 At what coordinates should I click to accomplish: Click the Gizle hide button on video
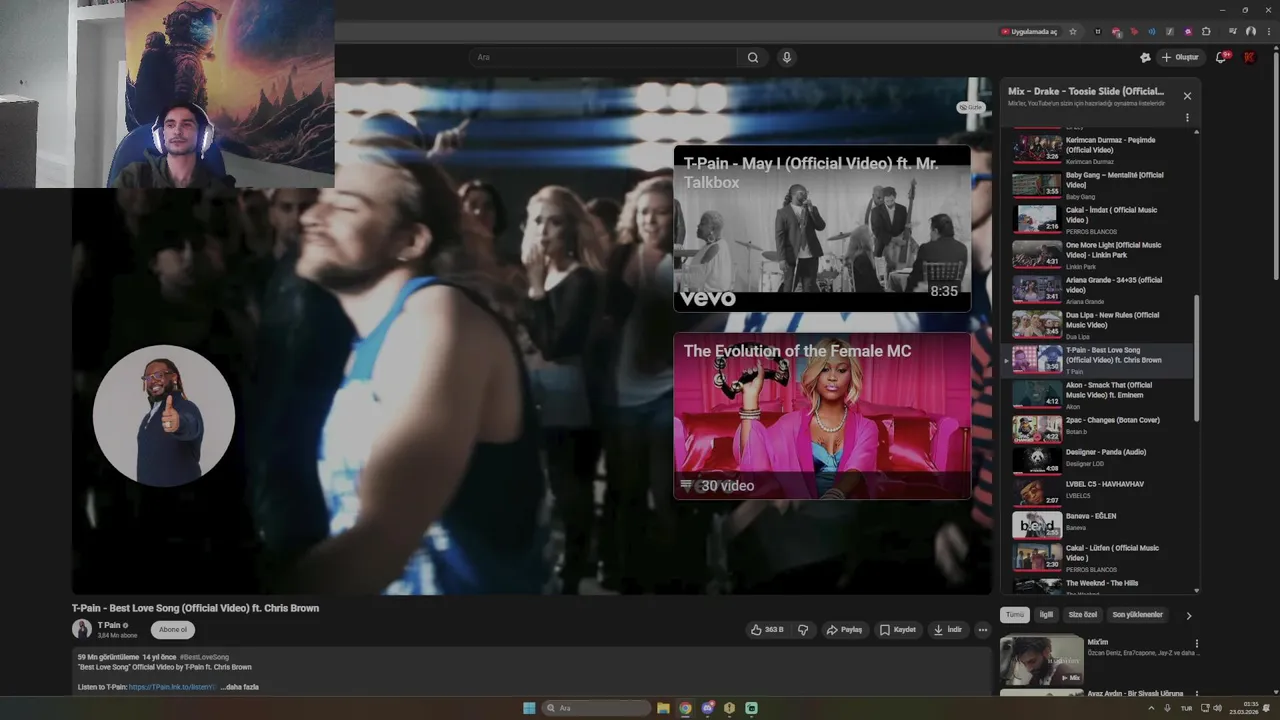(971, 107)
